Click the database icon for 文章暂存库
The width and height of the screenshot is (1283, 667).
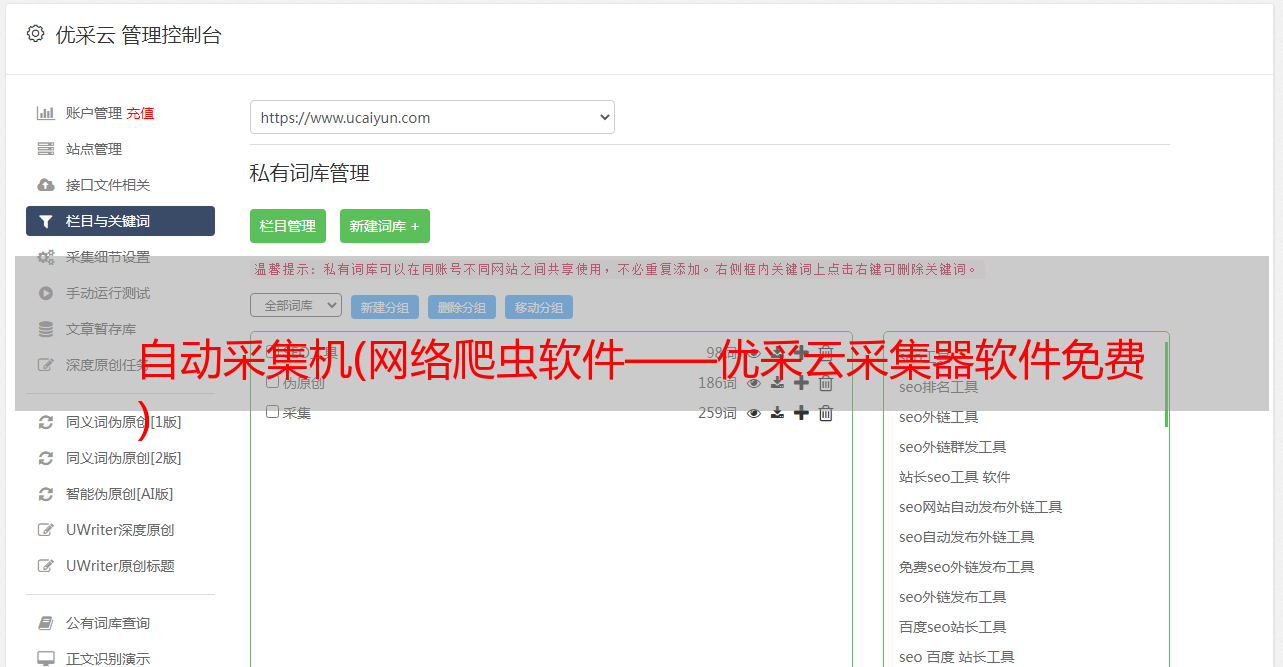[x=46, y=329]
